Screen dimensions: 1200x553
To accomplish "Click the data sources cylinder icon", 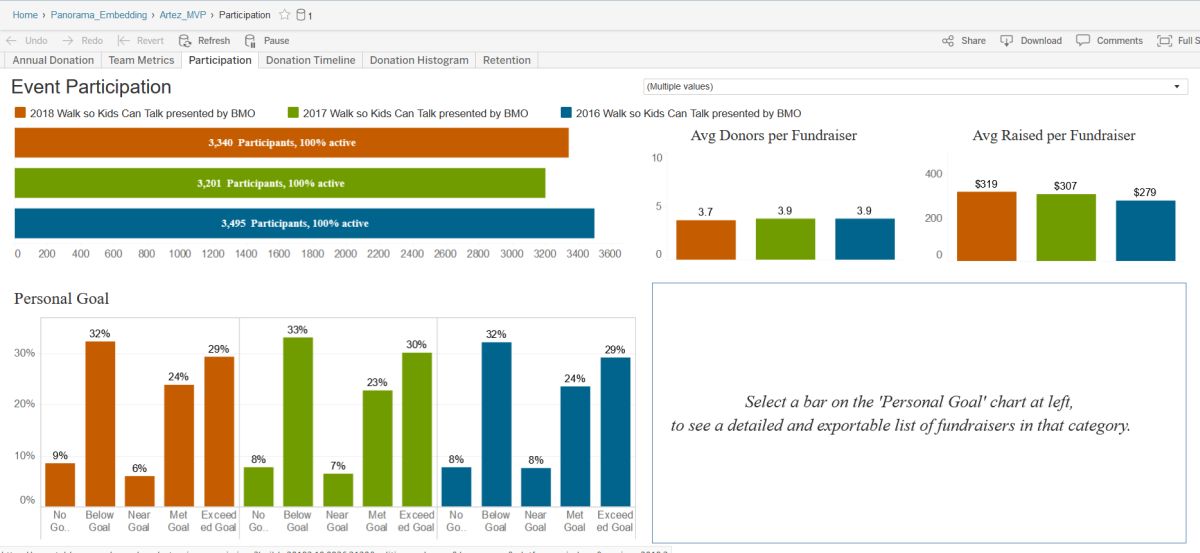I will click(x=301, y=15).
